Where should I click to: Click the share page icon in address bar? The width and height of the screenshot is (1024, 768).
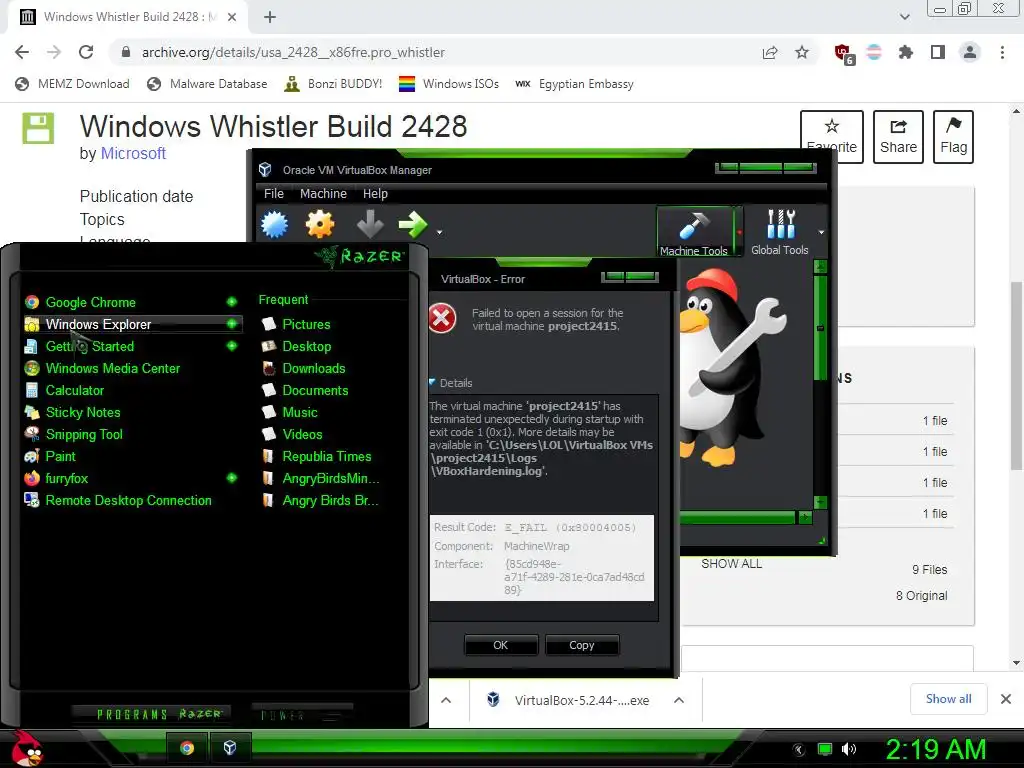click(x=770, y=52)
